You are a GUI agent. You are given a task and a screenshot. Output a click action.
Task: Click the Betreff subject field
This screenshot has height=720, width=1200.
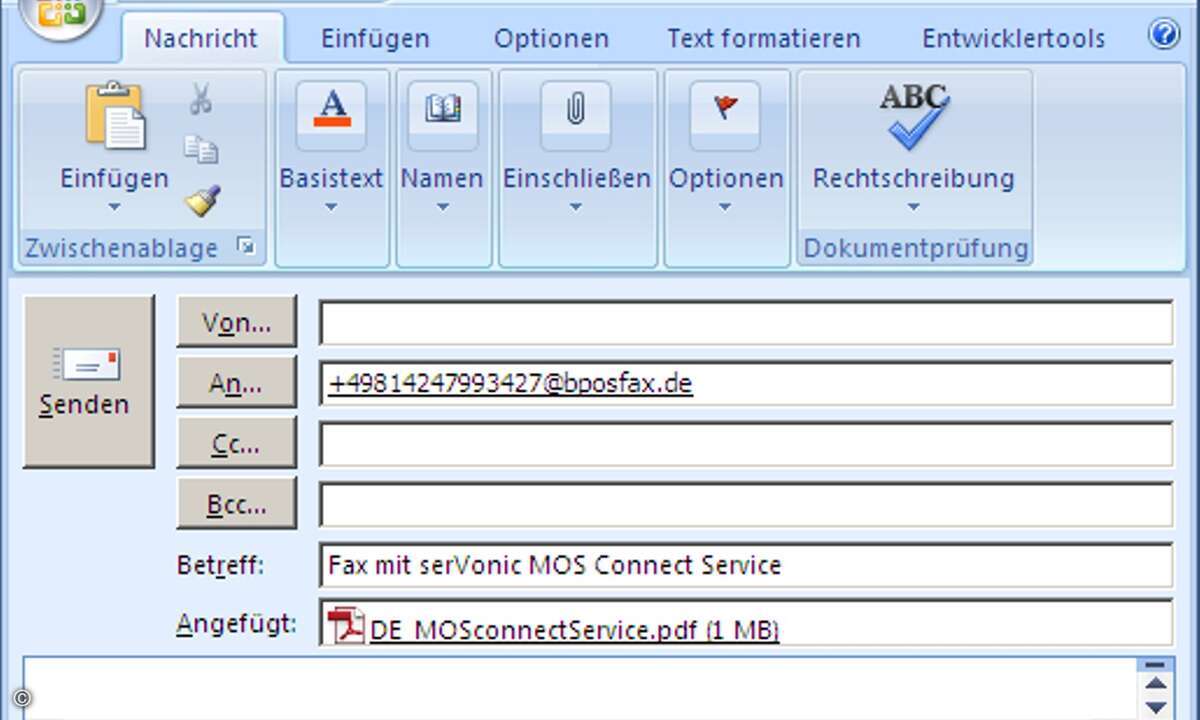[x=746, y=565]
